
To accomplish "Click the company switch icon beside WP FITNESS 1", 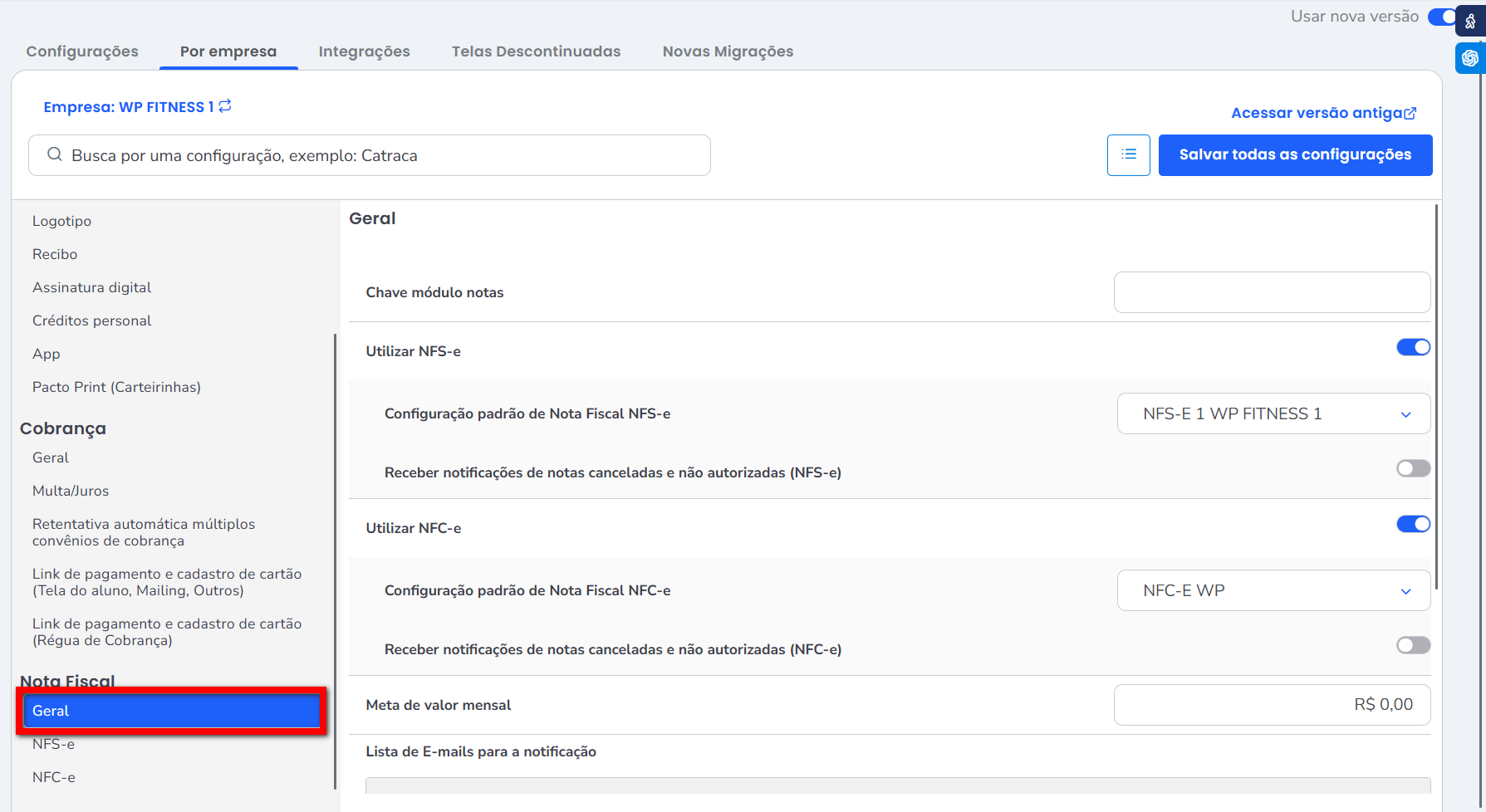I will point(225,106).
